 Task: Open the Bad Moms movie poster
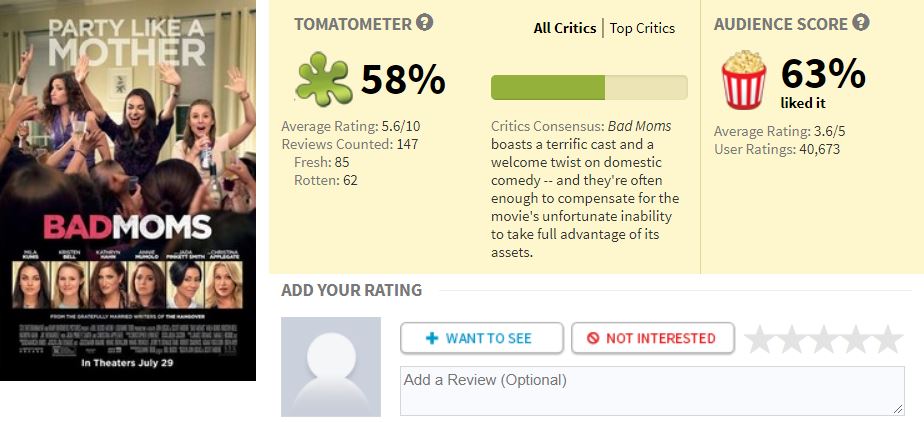click(128, 190)
